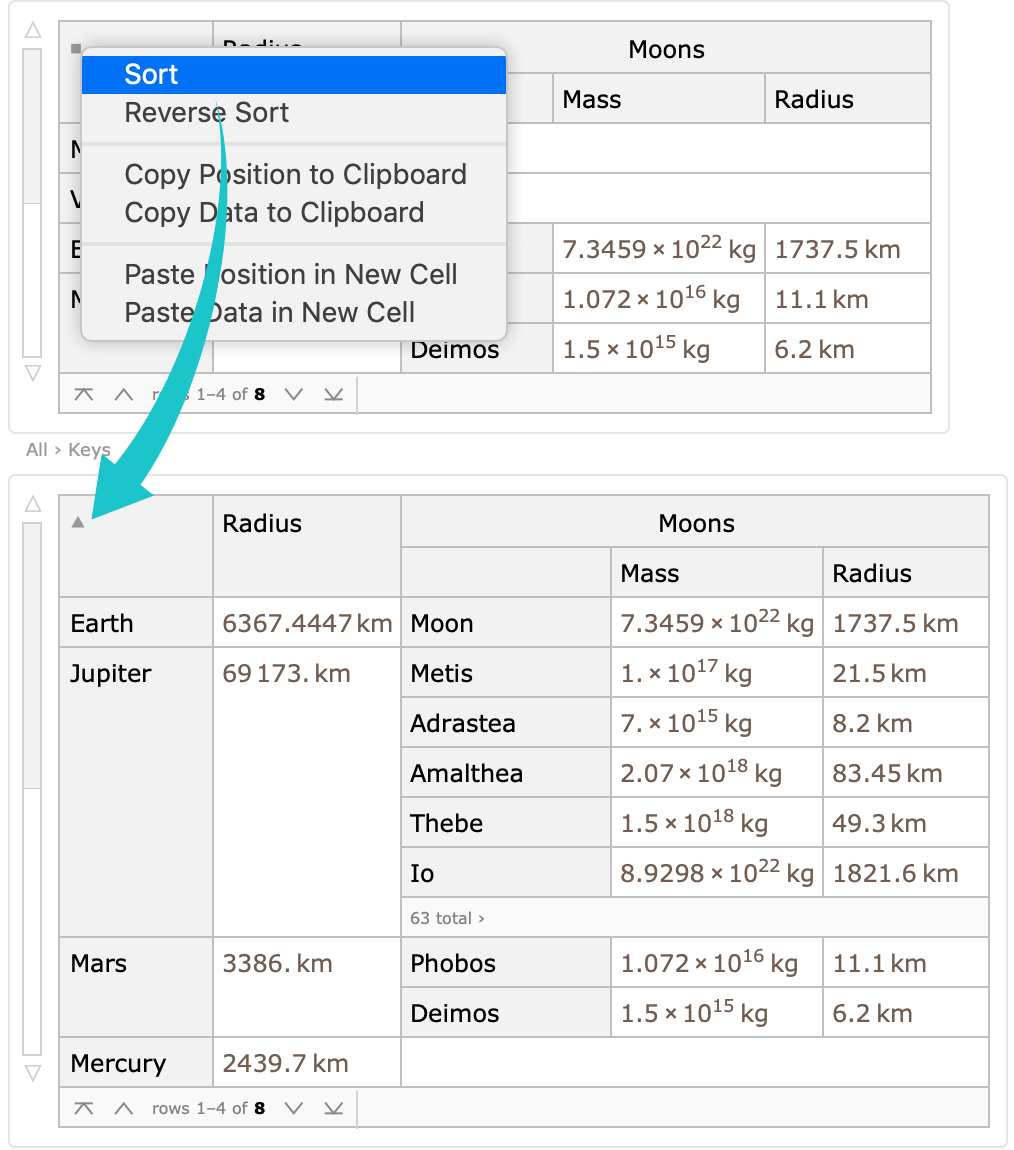Click the '49.3 km' Thebe radius cell
This screenshot has width=1014, height=1150.
[x=905, y=823]
